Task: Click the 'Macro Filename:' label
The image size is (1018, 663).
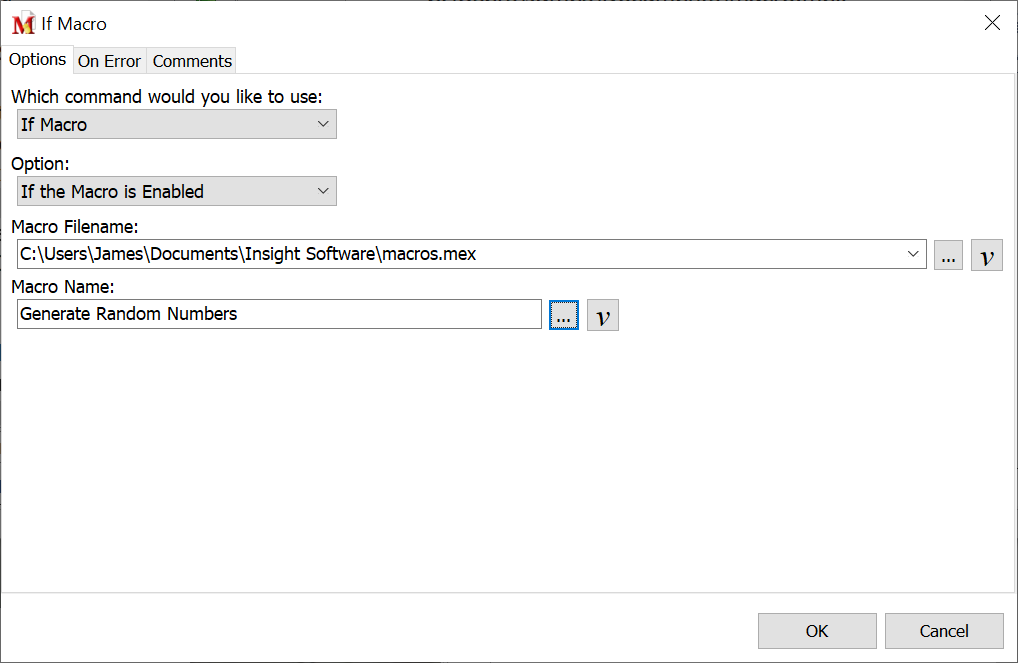Action: (74, 228)
